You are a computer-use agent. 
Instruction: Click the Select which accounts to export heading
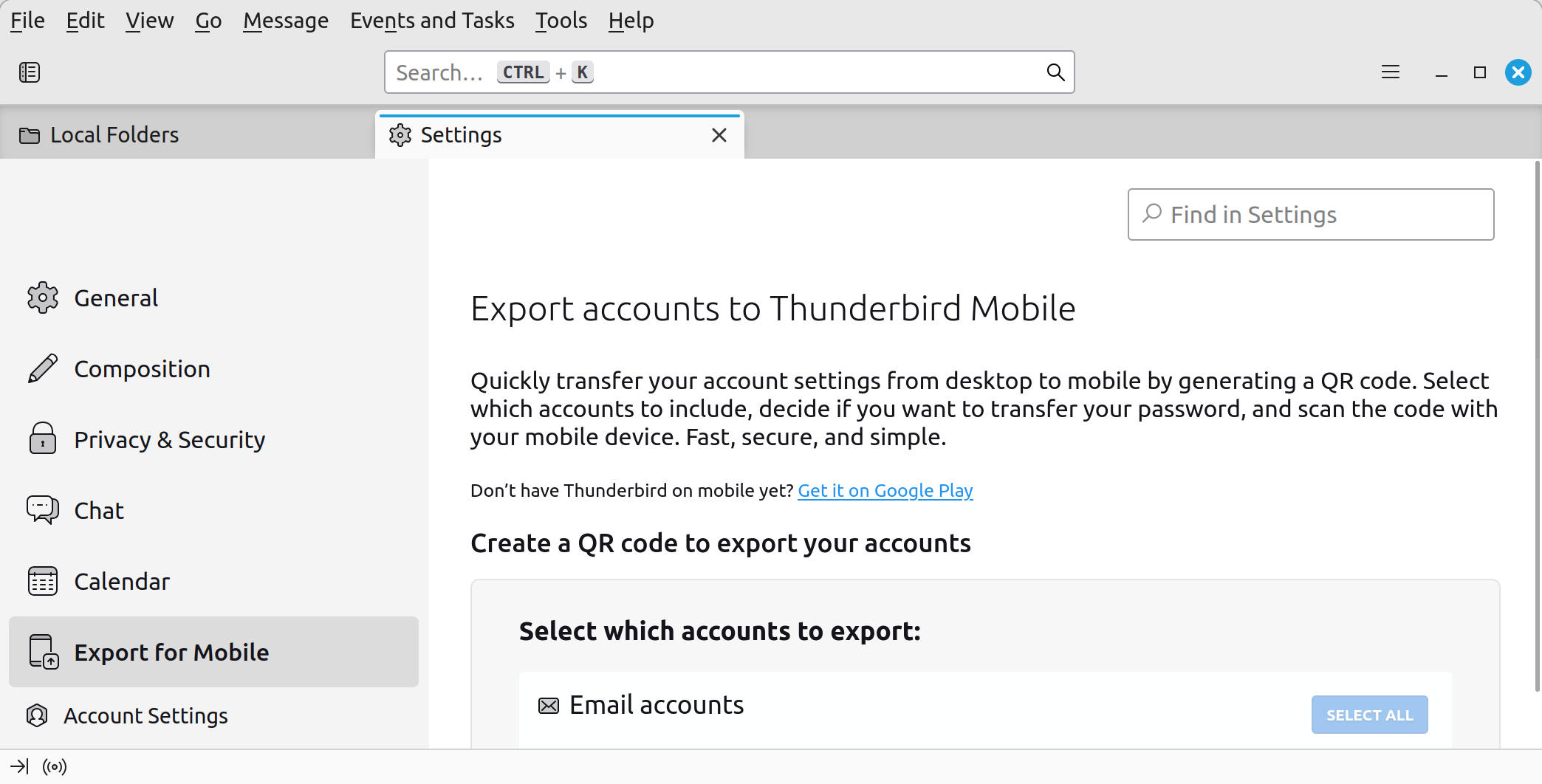click(720, 631)
